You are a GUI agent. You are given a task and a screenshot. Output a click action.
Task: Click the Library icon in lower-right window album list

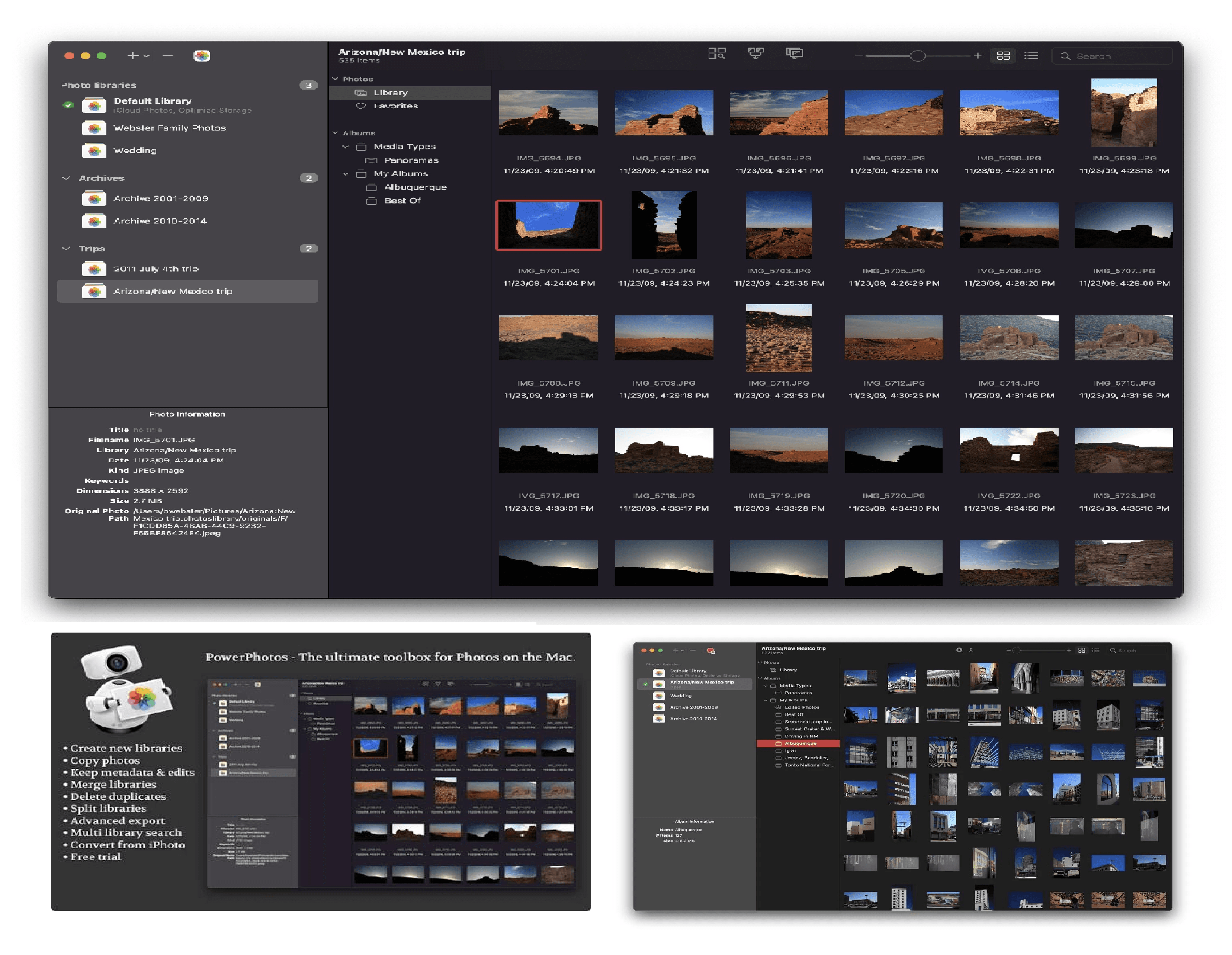773,670
